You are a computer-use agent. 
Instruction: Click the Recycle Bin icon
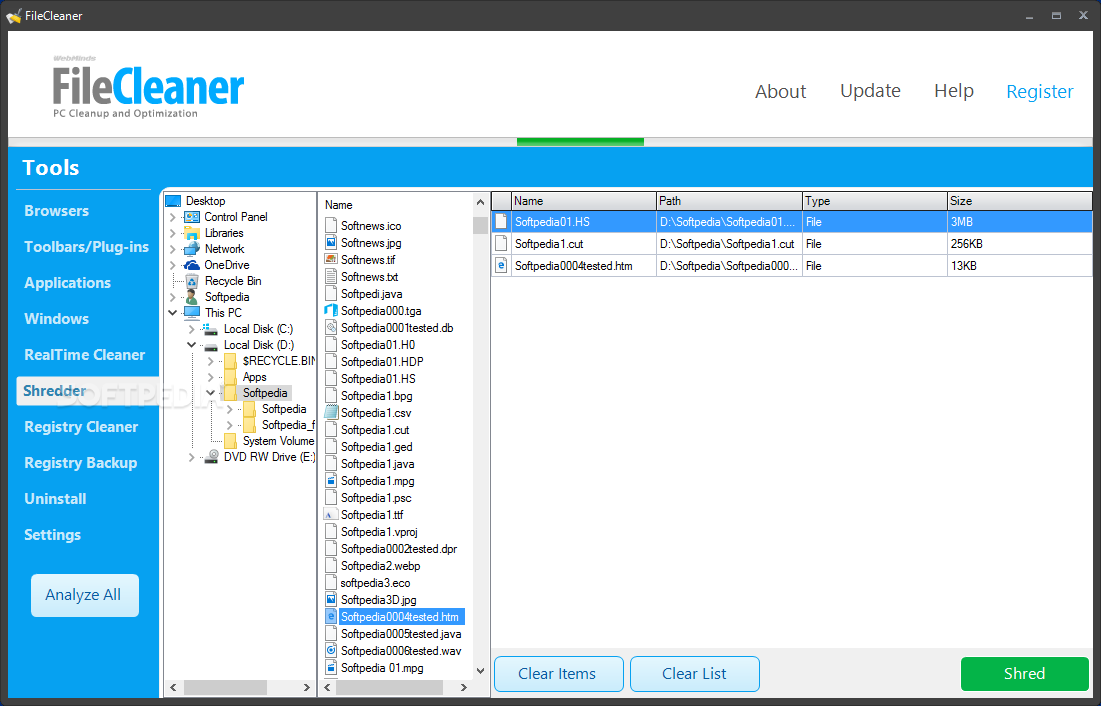click(x=192, y=281)
